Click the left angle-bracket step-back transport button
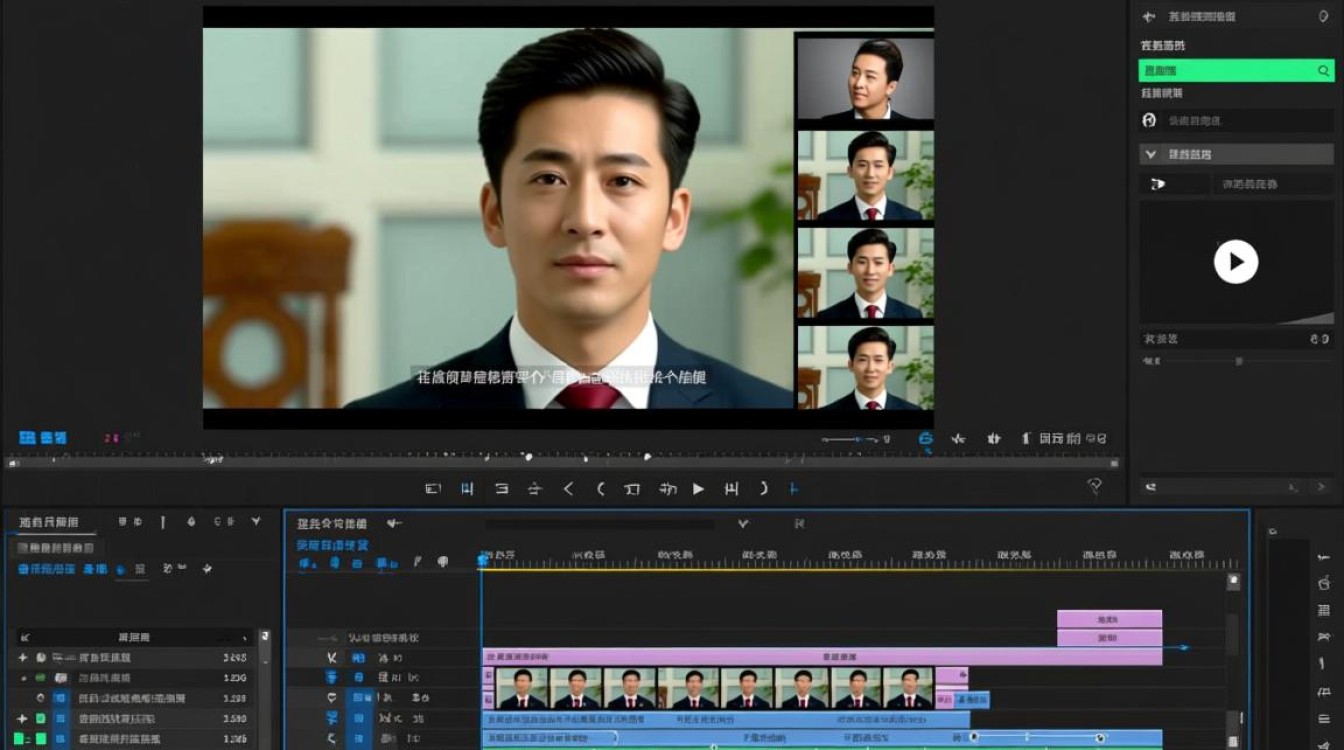Screen dimensions: 1344x750 pos(568,489)
